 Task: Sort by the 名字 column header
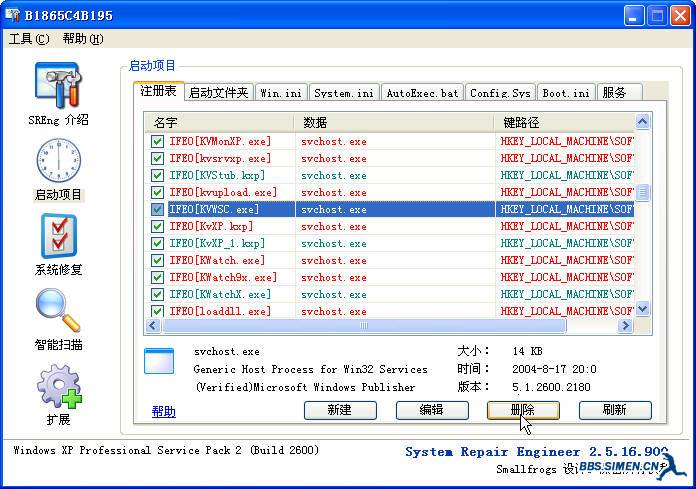coord(219,122)
